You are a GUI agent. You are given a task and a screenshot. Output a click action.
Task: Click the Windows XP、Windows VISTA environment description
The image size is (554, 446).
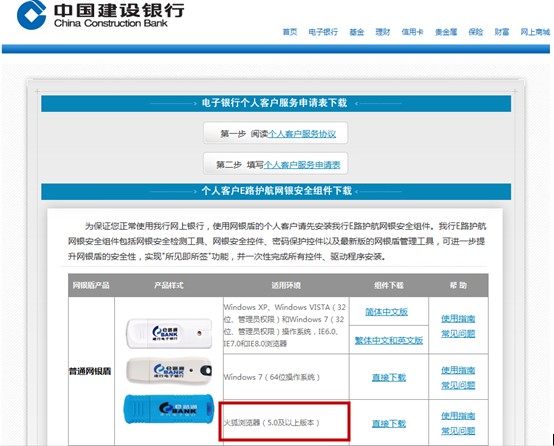(285, 325)
